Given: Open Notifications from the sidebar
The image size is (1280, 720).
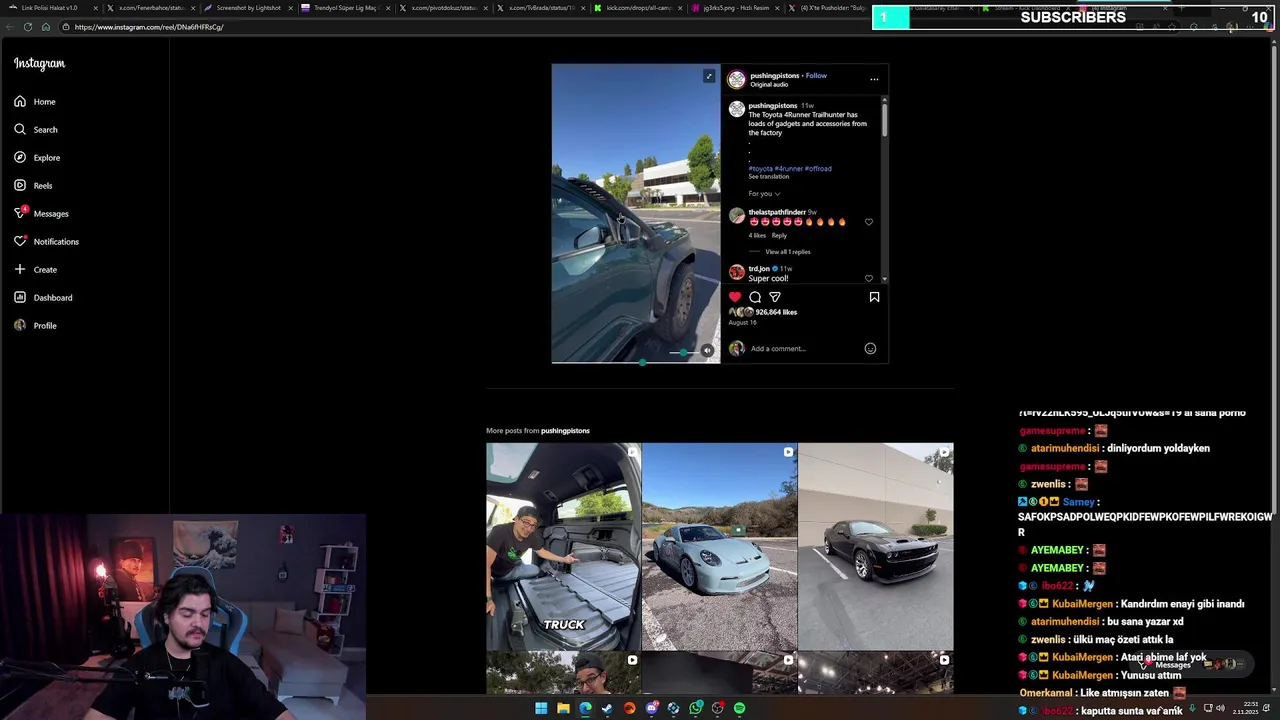Looking at the screenshot, I should pyautogui.click(x=45, y=241).
